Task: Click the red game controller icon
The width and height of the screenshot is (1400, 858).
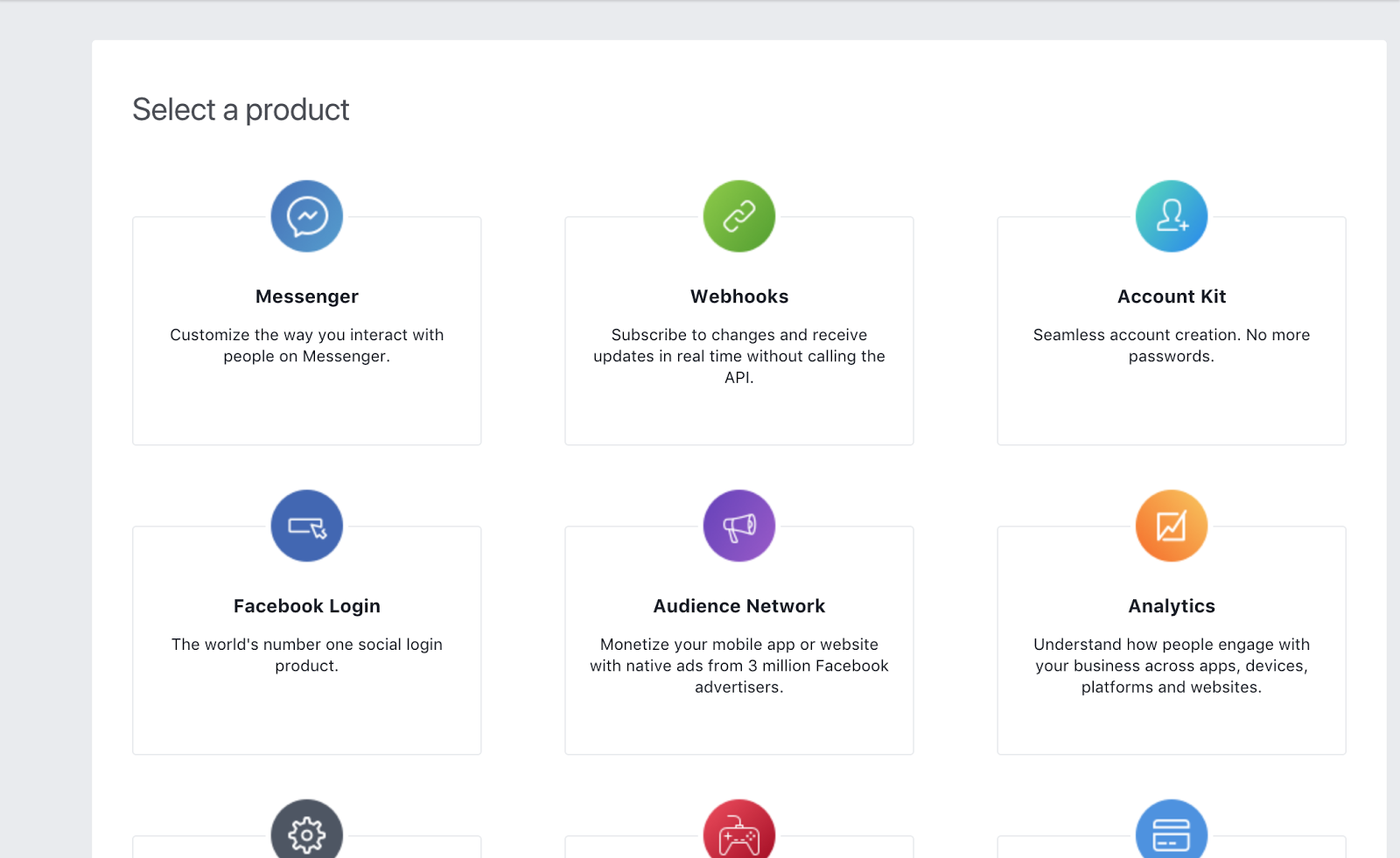Action: (x=739, y=829)
